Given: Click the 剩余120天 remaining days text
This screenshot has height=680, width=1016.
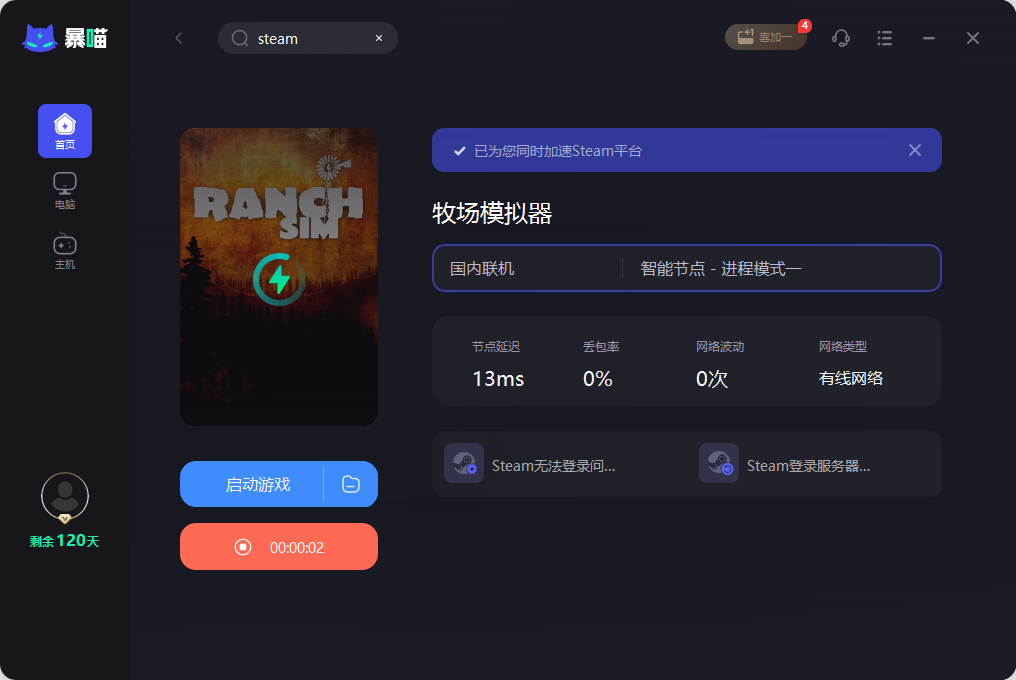Looking at the screenshot, I should click(65, 541).
